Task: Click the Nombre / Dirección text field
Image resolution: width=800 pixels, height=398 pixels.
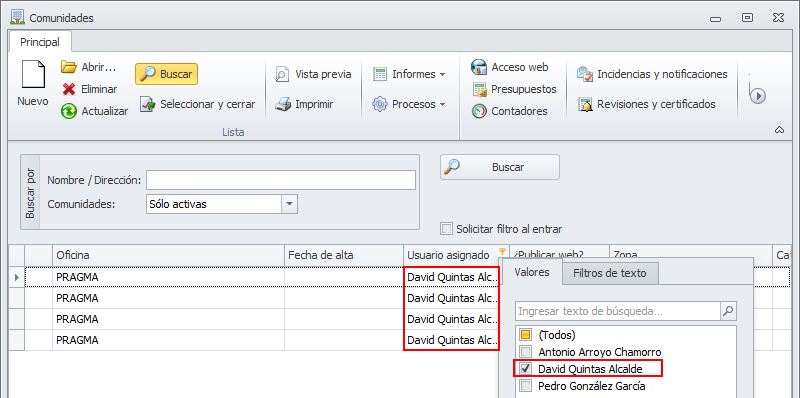Action: coord(281,180)
